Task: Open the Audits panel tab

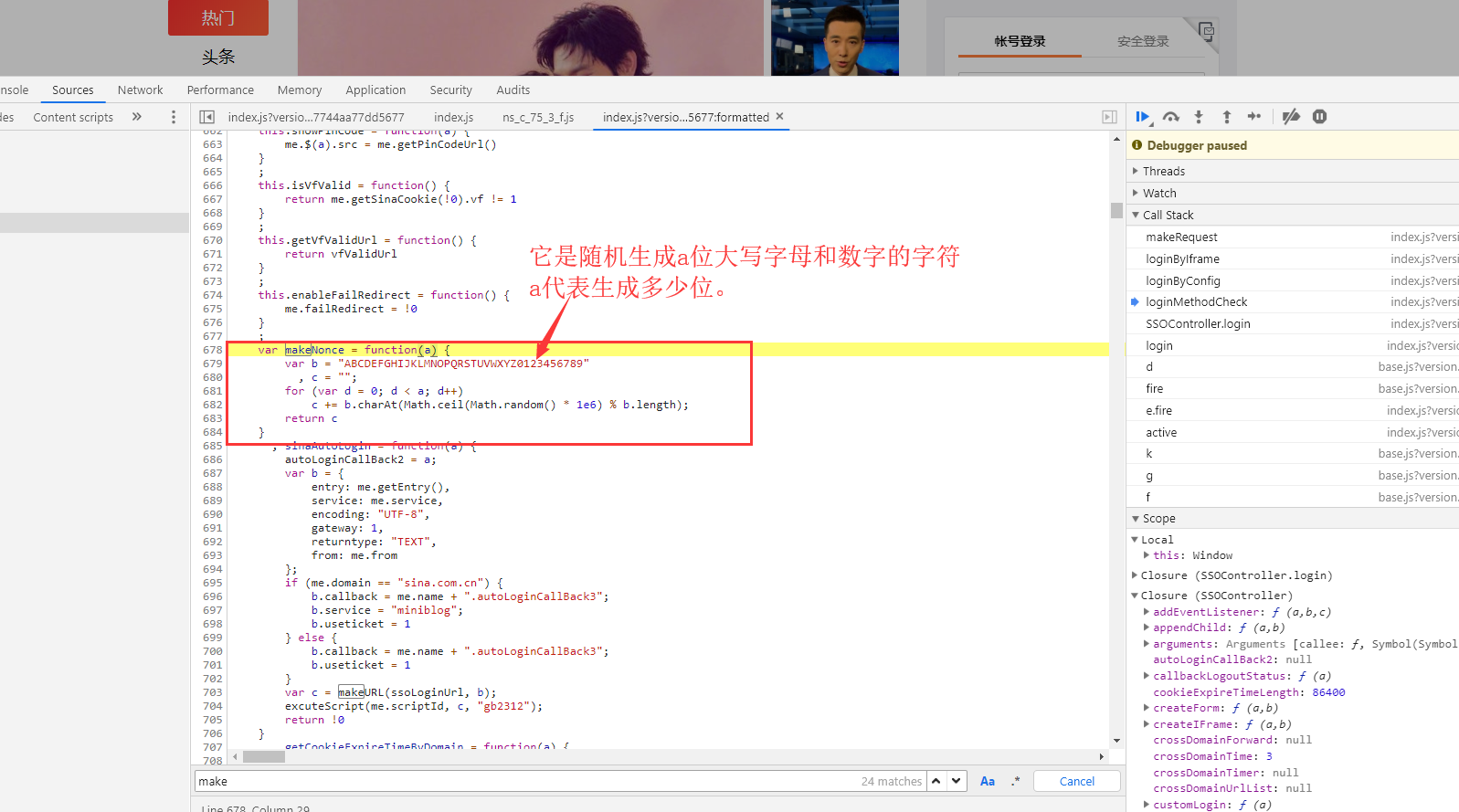Action: coord(513,90)
